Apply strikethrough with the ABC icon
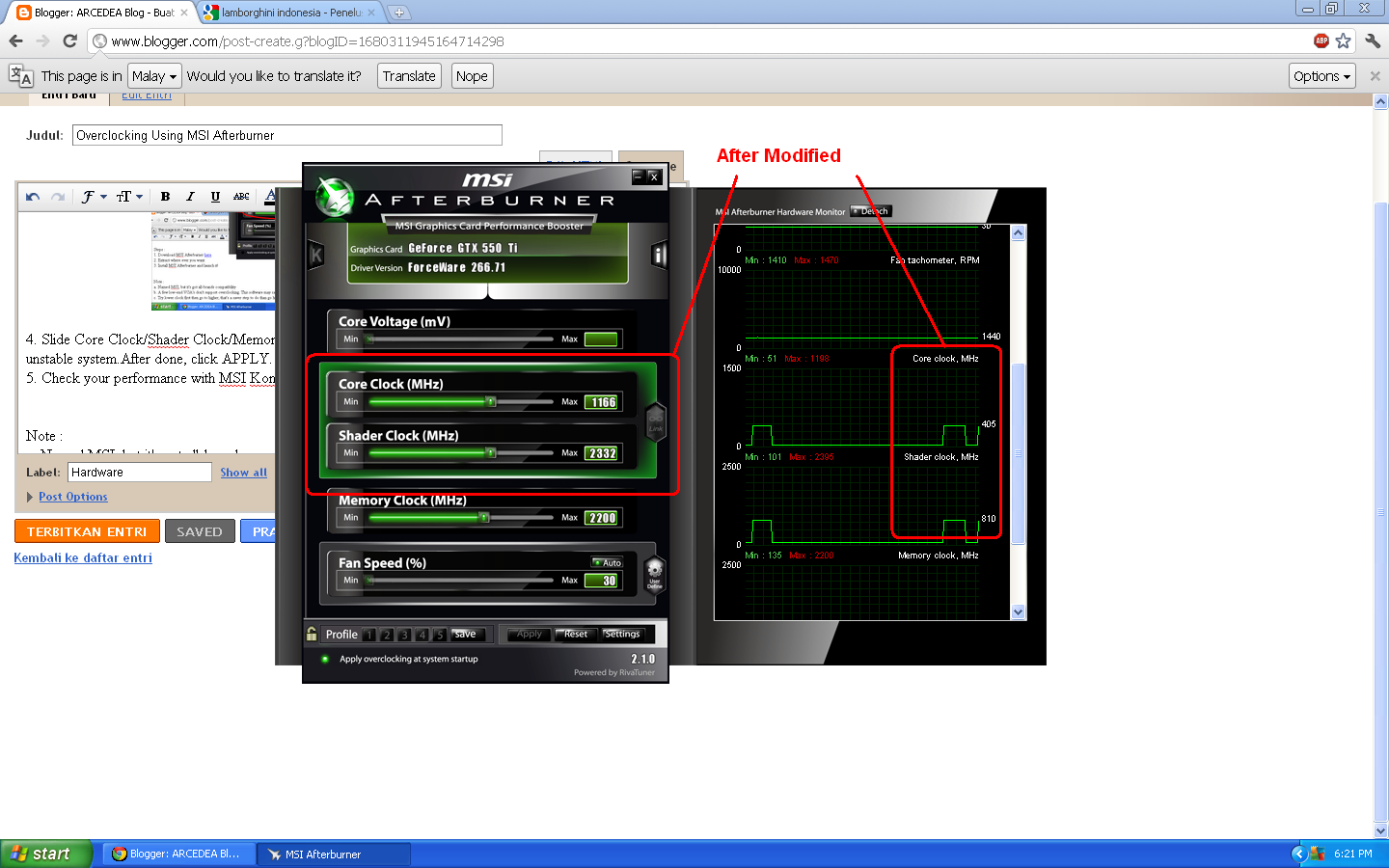Viewport: 1389px width, 868px height. [x=241, y=196]
